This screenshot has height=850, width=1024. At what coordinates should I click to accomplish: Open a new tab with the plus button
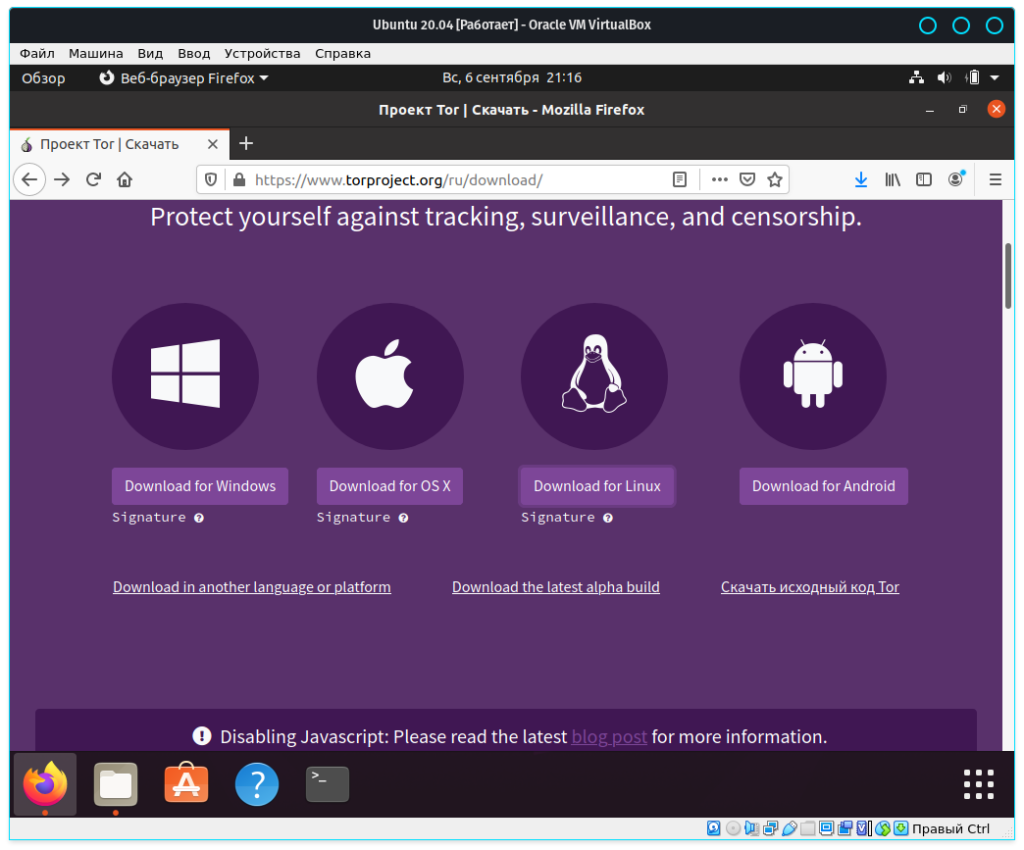click(x=246, y=143)
